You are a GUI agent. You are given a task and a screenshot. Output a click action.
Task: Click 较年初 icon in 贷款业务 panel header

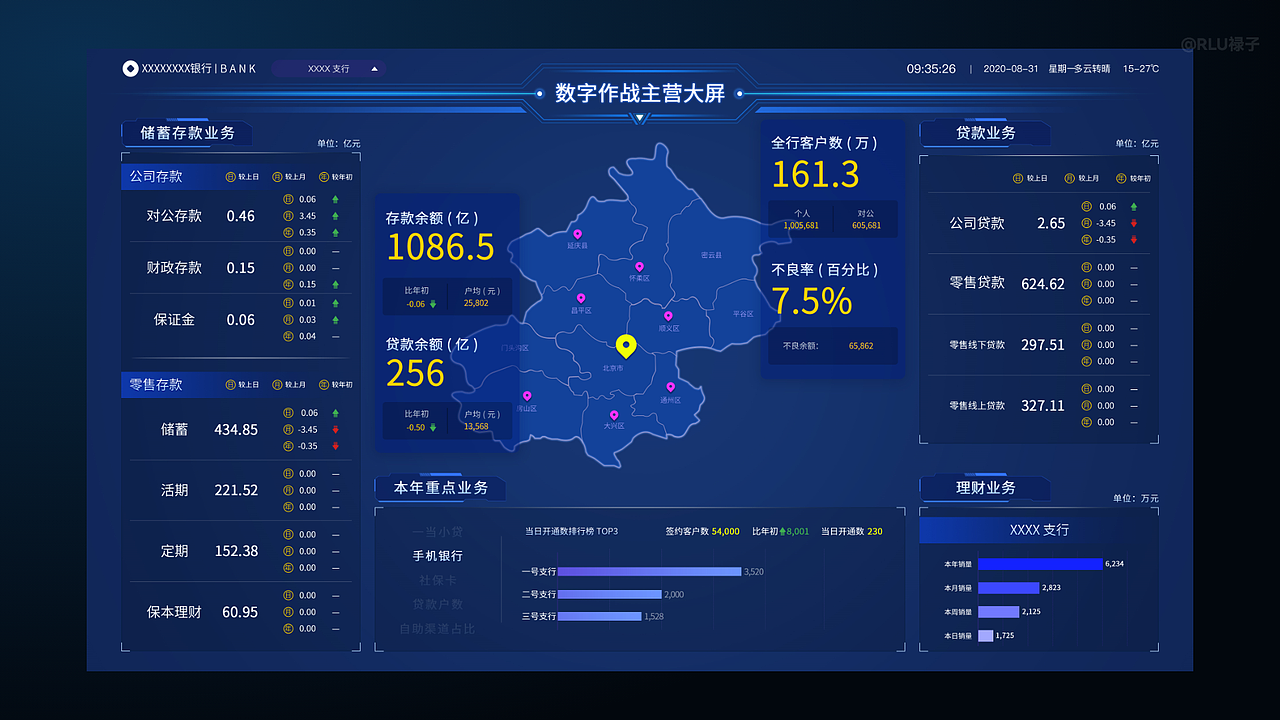click(1120, 178)
